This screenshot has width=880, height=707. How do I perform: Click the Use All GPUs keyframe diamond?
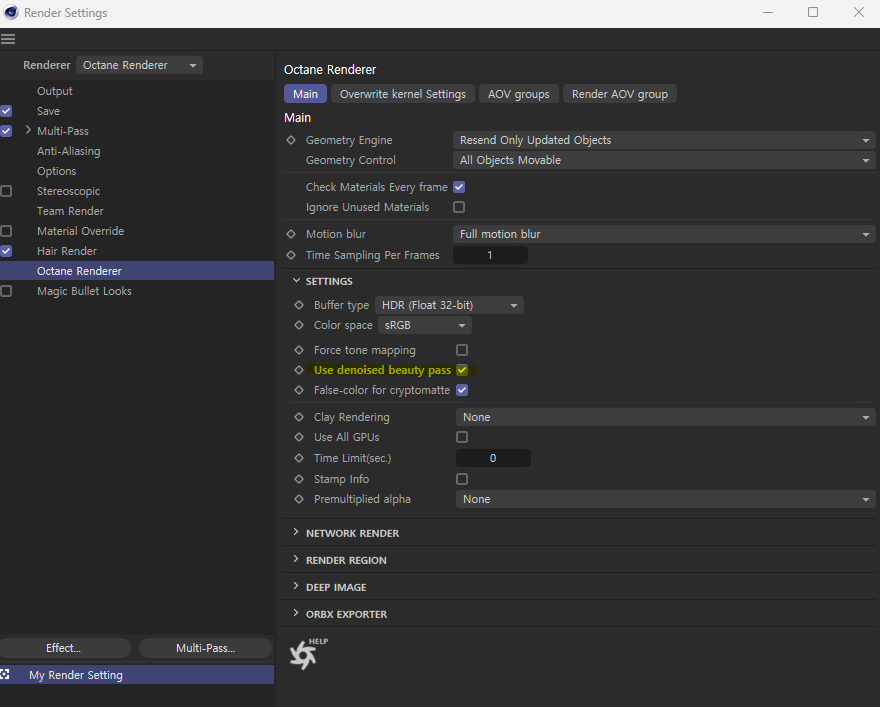299,437
